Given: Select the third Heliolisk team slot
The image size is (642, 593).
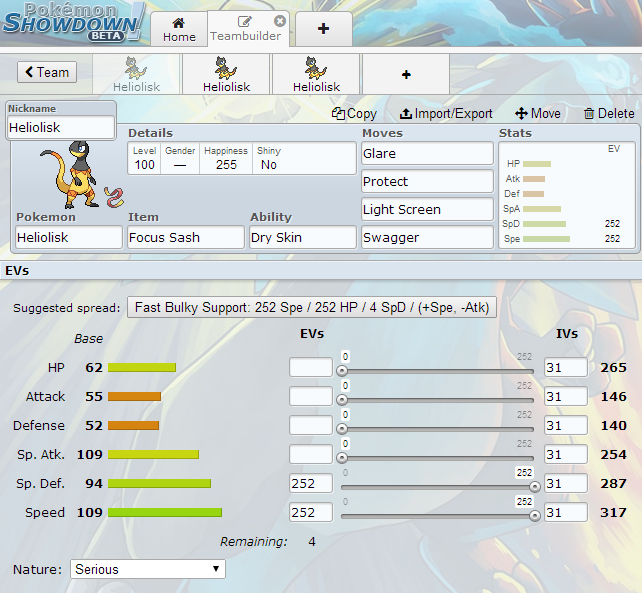Looking at the screenshot, I should [x=316, y=75].
